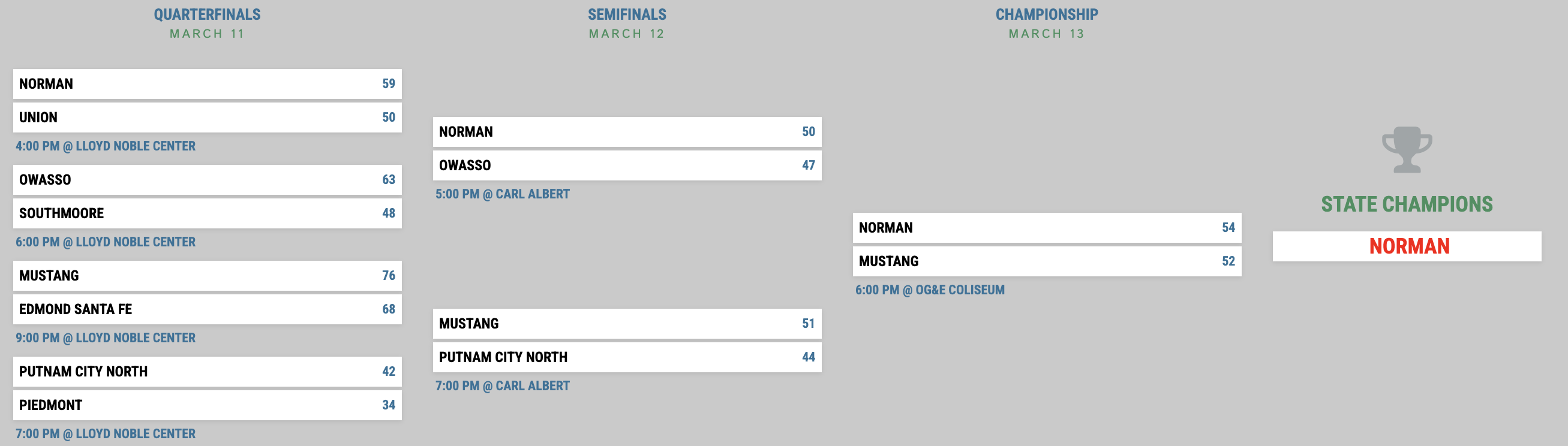Open the 6:00 PM OG&E Coliseum game info
Image resolution: width=1568 pixels, height=446 pixels.
pos(930,290)
